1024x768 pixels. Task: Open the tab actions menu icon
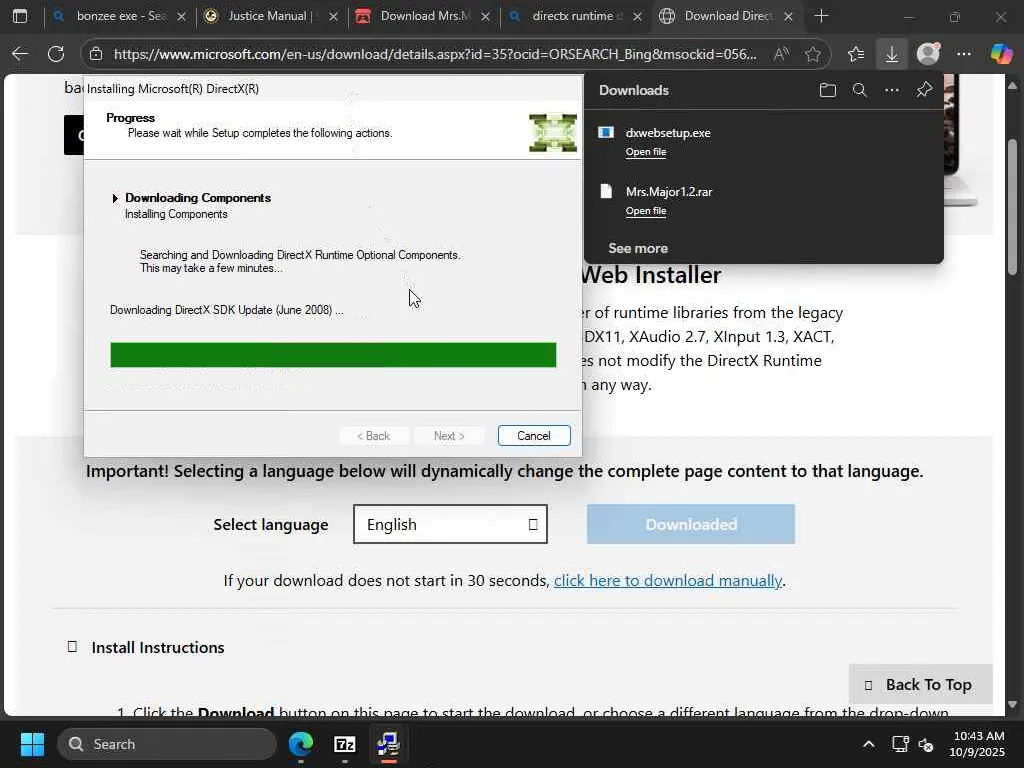point(20,16)
